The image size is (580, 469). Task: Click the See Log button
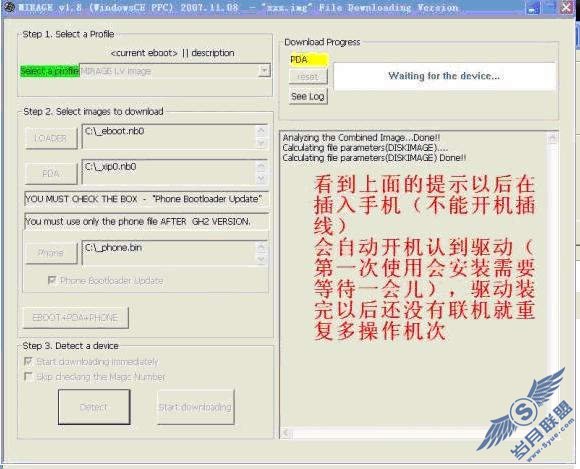tap(308, 96)
